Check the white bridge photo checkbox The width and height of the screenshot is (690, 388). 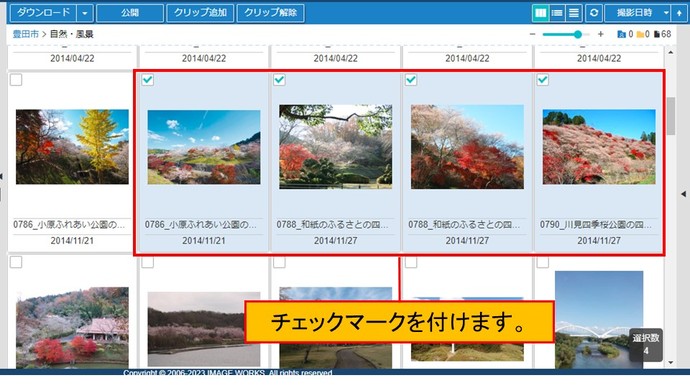[x=543, y=262]
